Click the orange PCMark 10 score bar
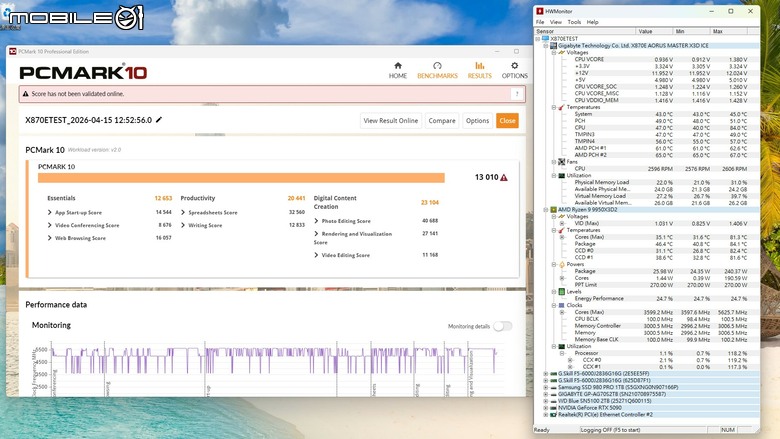780x439 pixels. point(241,178)
